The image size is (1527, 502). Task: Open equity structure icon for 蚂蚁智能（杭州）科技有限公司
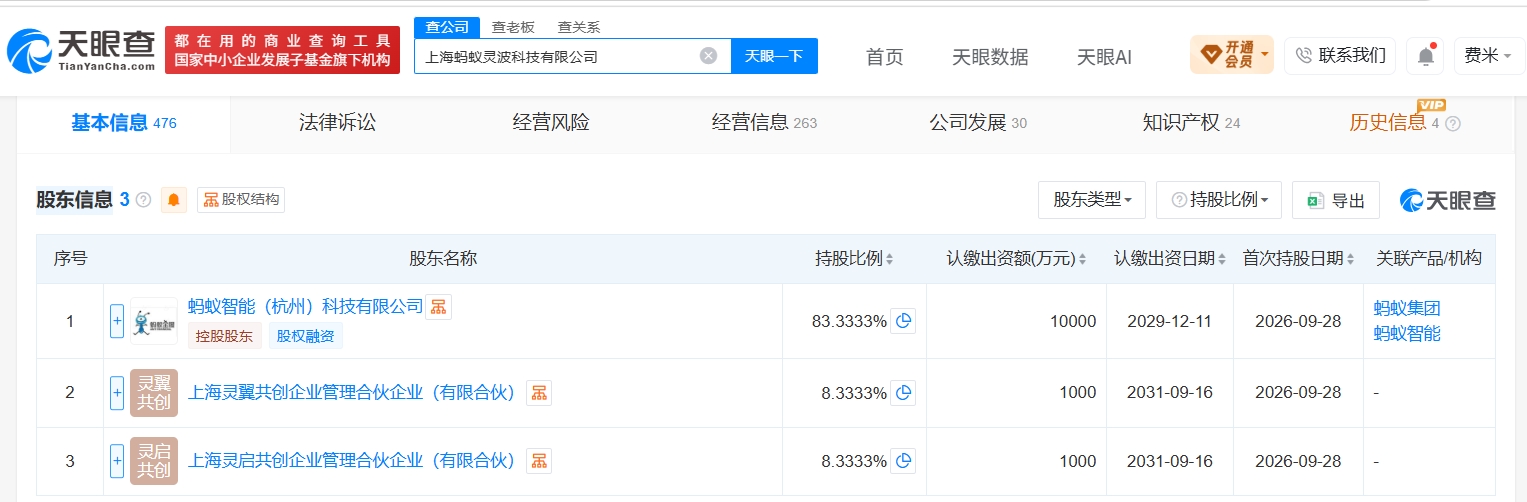pyautogui.click(x=438, y=307)
